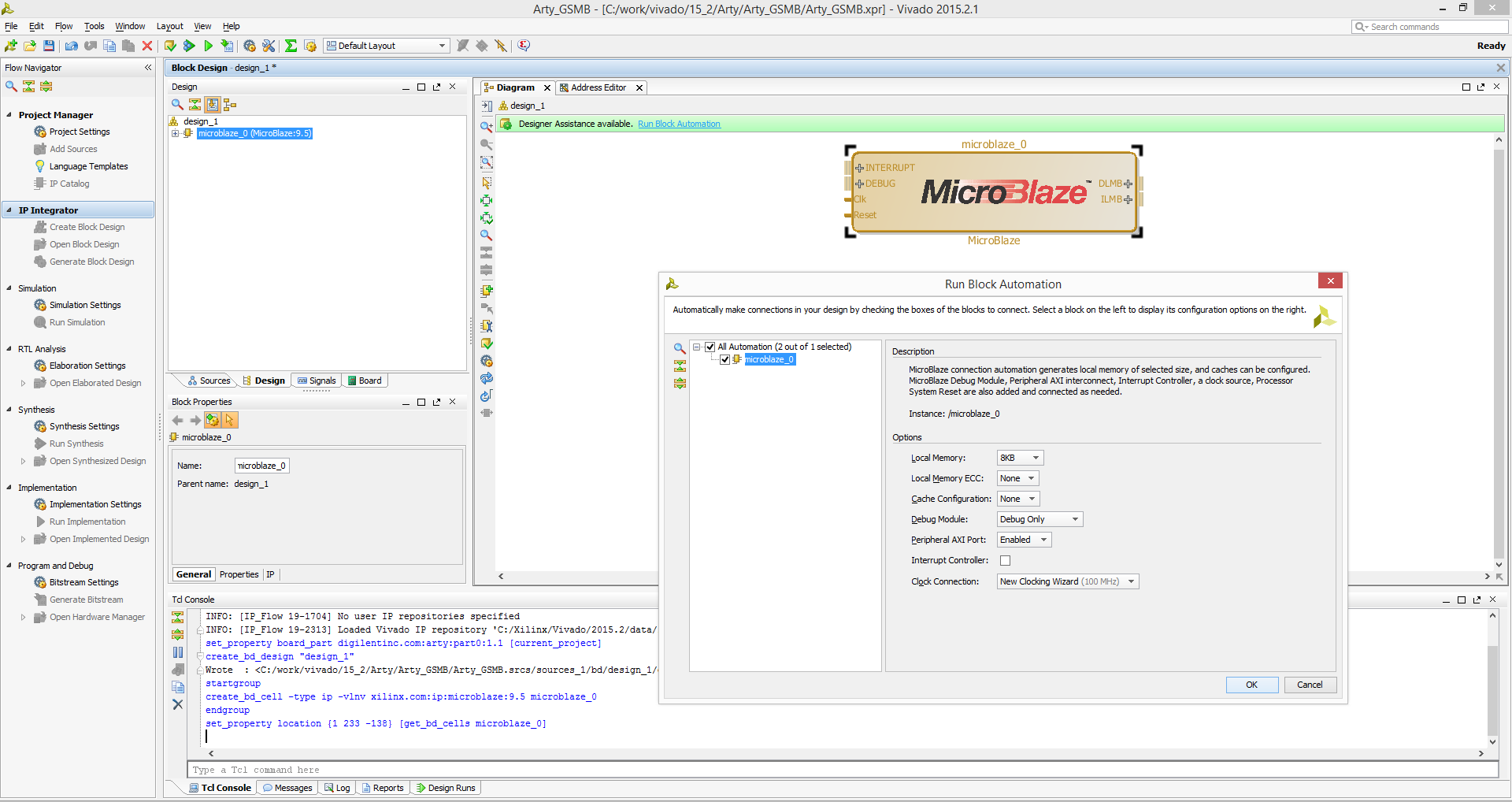Click the Add IP icon in the diagram toolbar

(487, 291)
